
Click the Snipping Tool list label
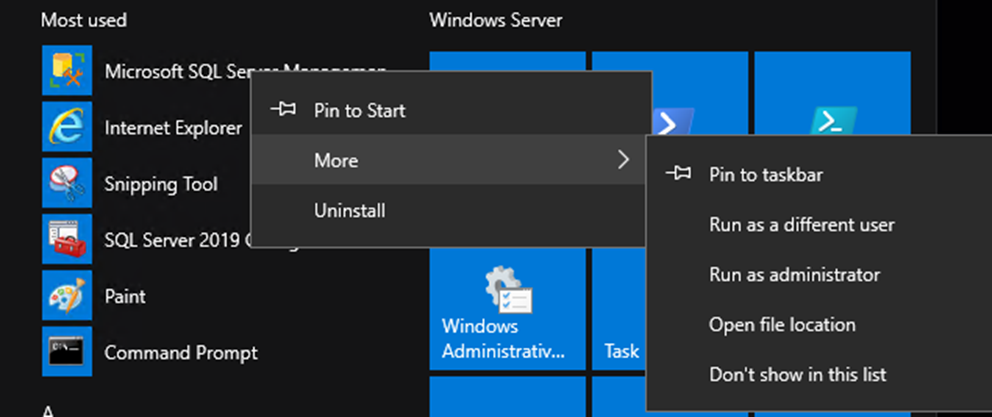[x=161, y=184]
